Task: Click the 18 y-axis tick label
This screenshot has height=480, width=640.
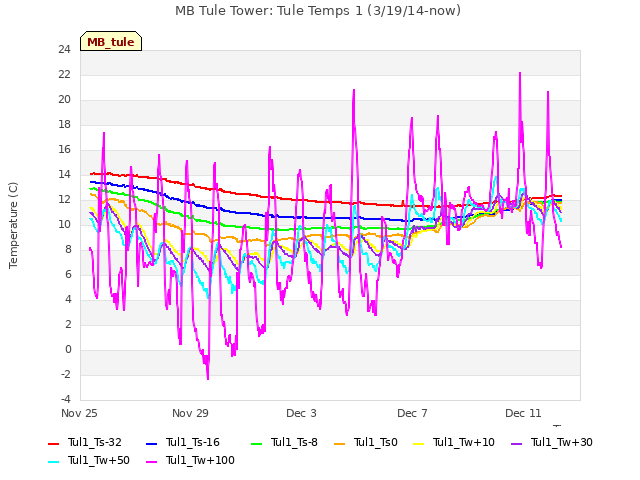Action: (x=64, y=124)
